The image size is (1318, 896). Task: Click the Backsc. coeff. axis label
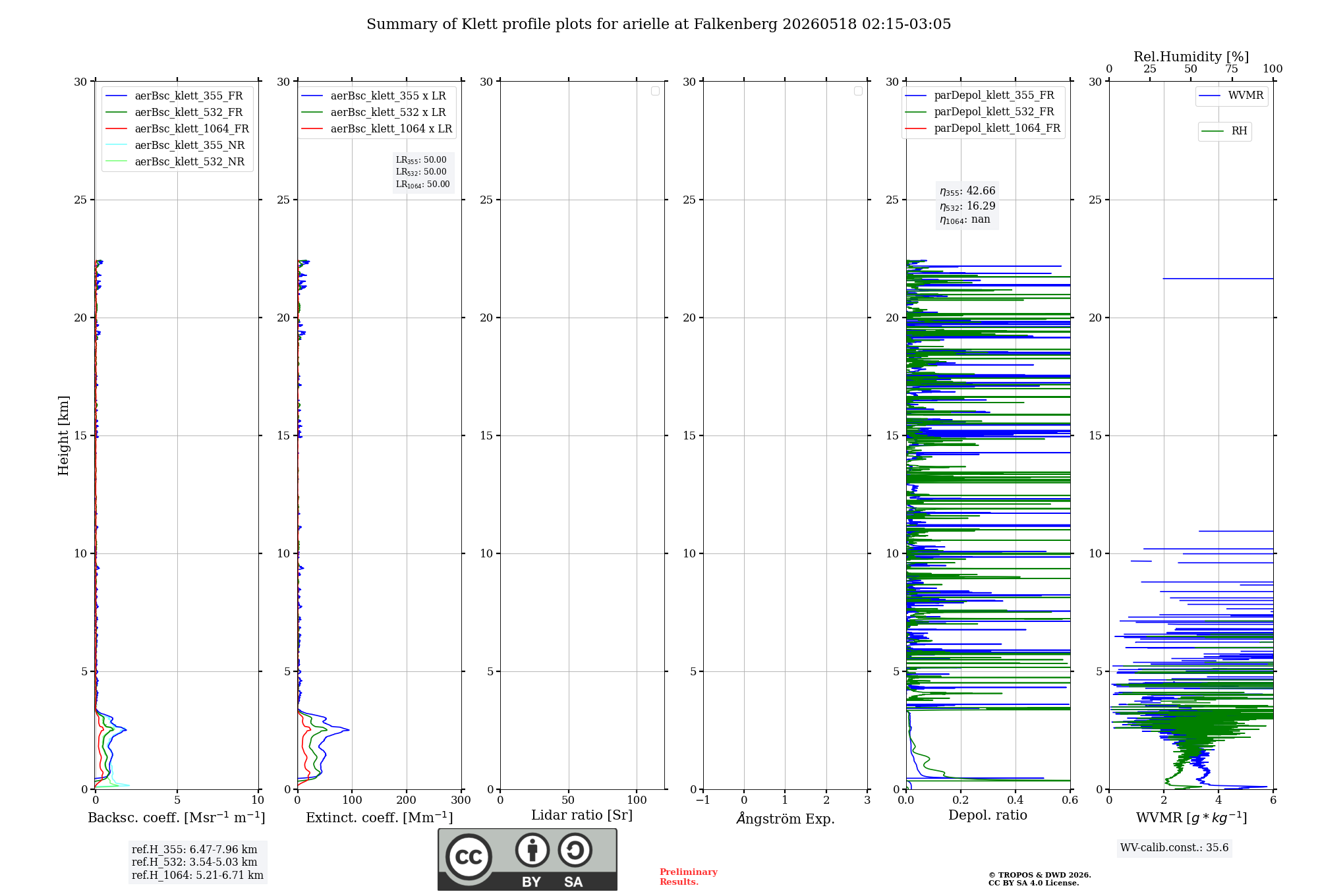pyautogui.click(x=177, y=818)
